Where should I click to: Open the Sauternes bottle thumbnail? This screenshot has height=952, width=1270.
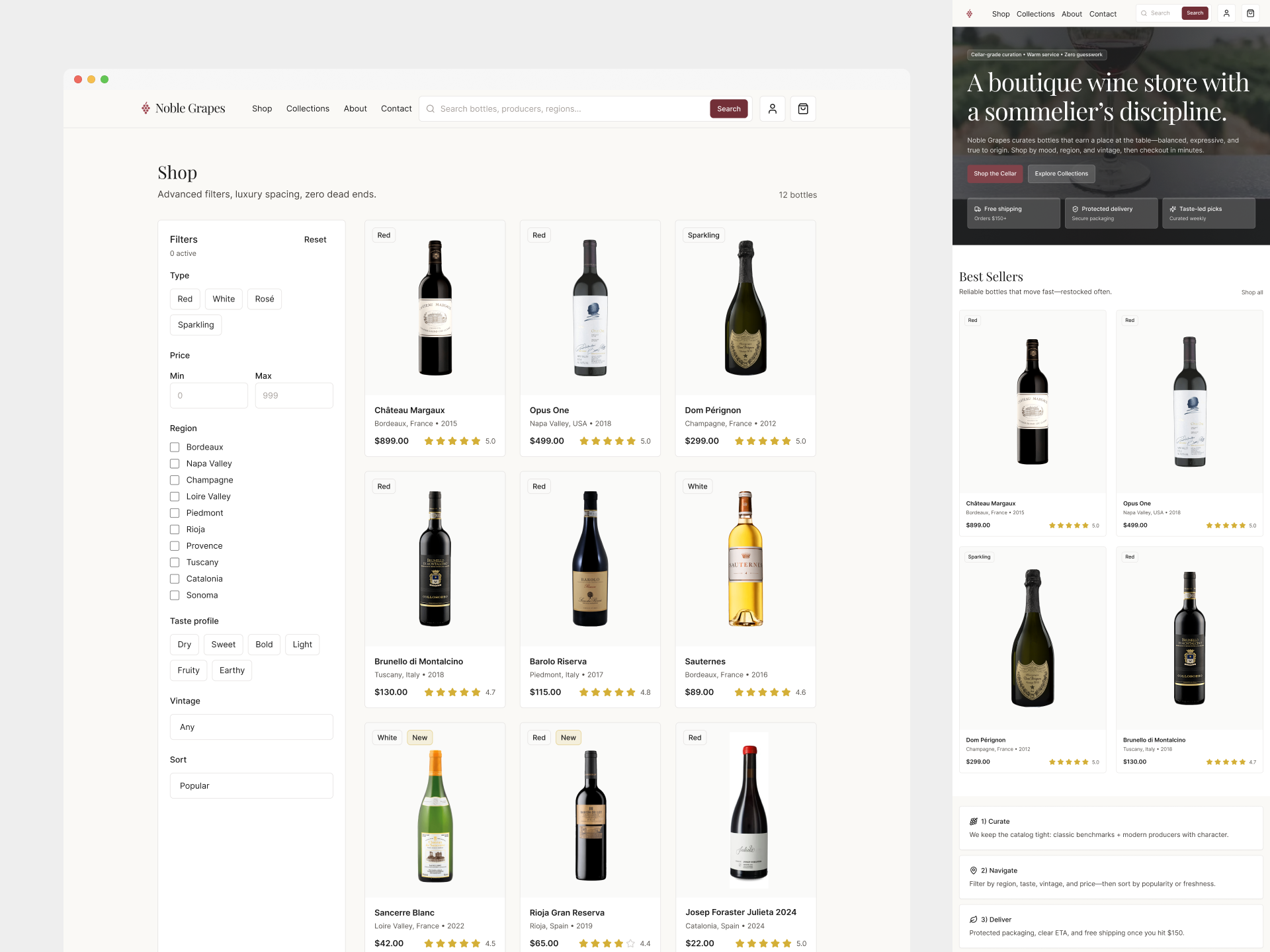745,559
